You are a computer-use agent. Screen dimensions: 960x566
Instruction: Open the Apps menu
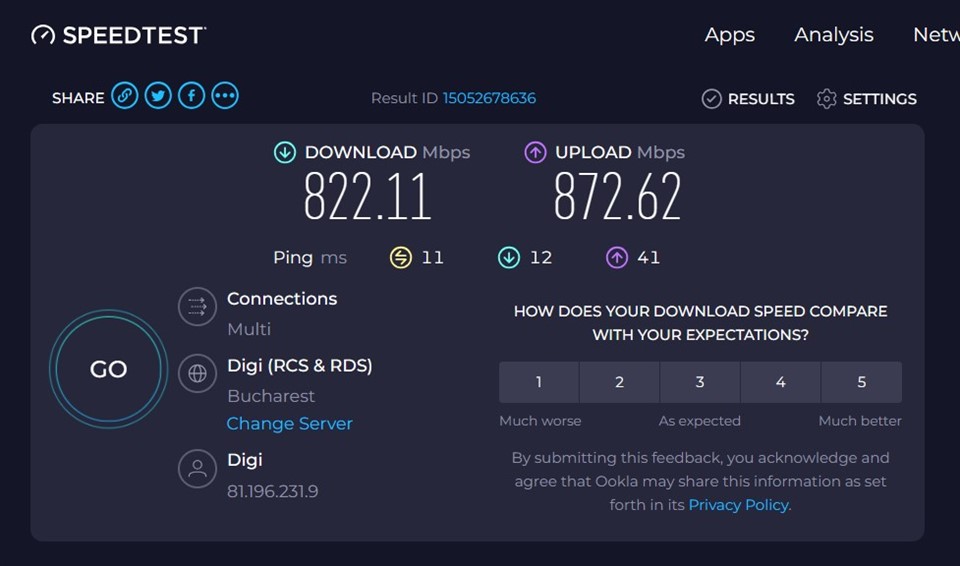729,35
